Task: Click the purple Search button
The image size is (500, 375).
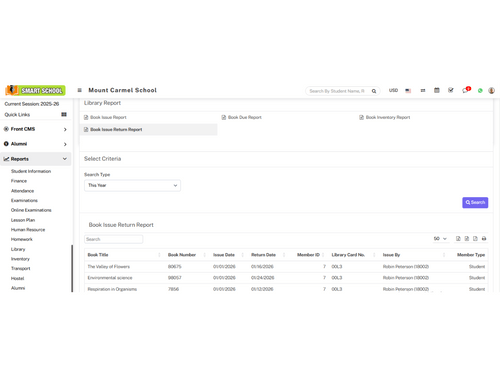Action: click(475, 203)
